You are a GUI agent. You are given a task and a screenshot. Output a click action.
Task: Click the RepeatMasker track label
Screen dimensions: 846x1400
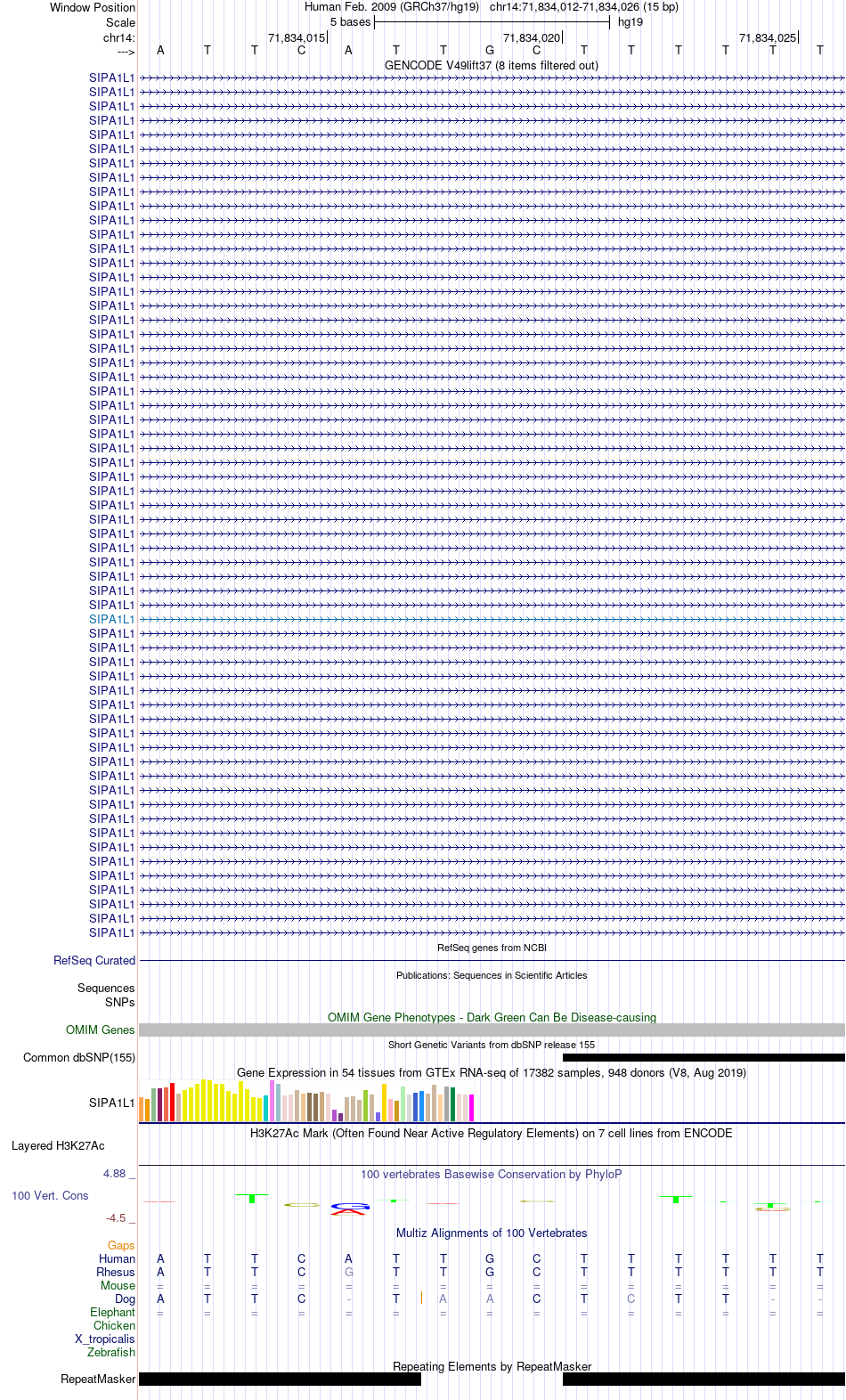[98, 1379]
